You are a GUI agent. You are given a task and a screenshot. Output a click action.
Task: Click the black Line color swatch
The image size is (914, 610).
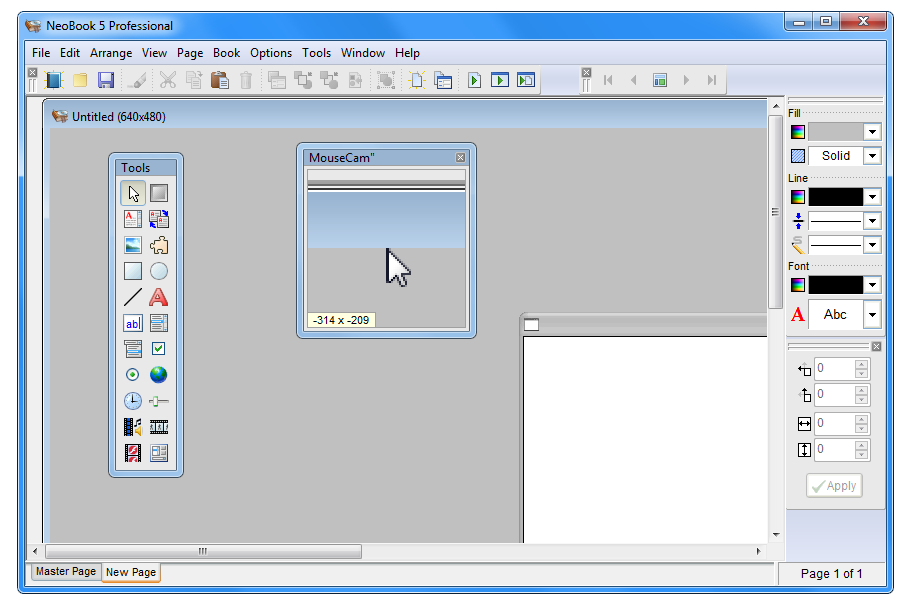(x=835, y=197)
